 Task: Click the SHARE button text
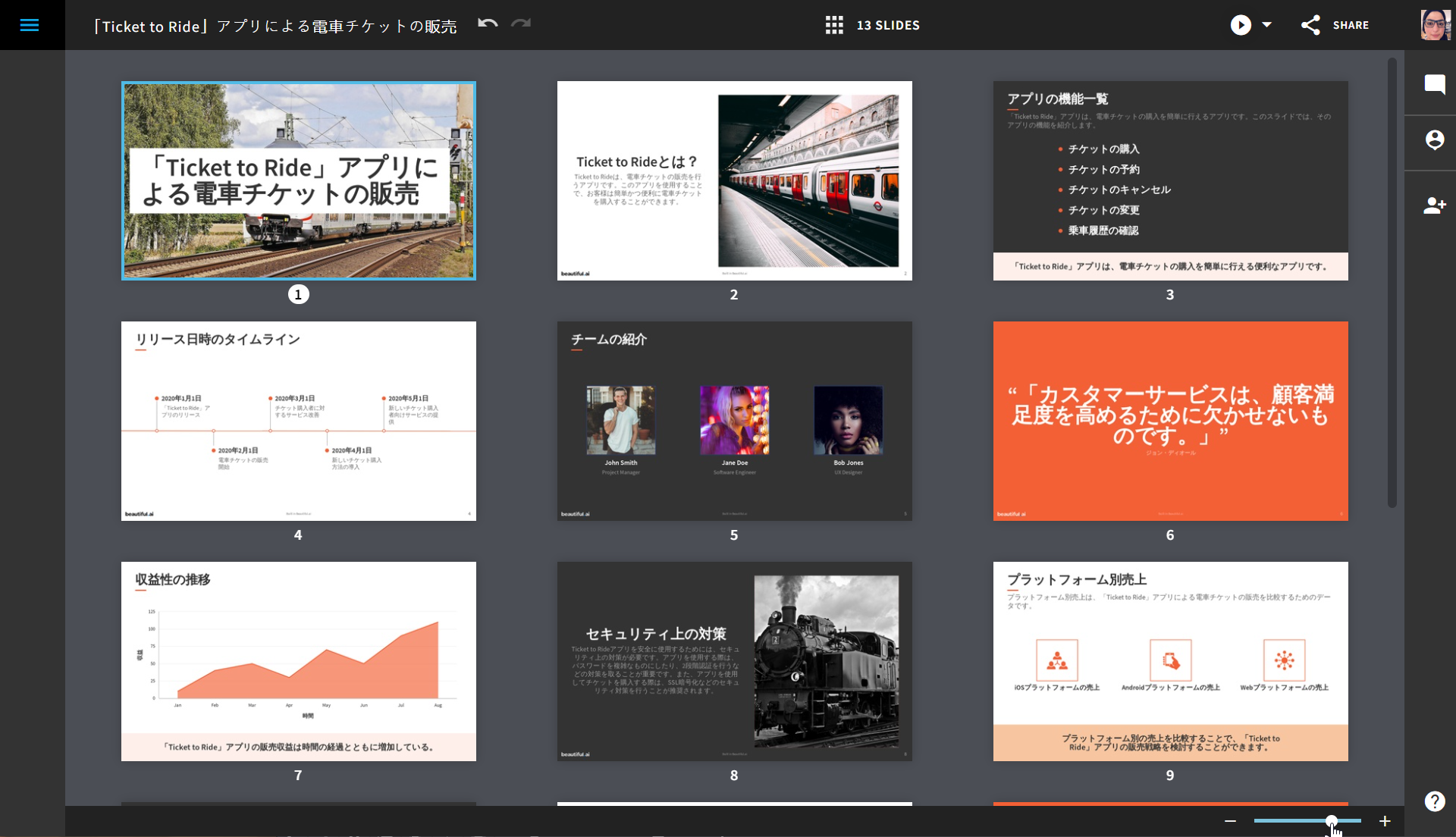pos(1351,25)
